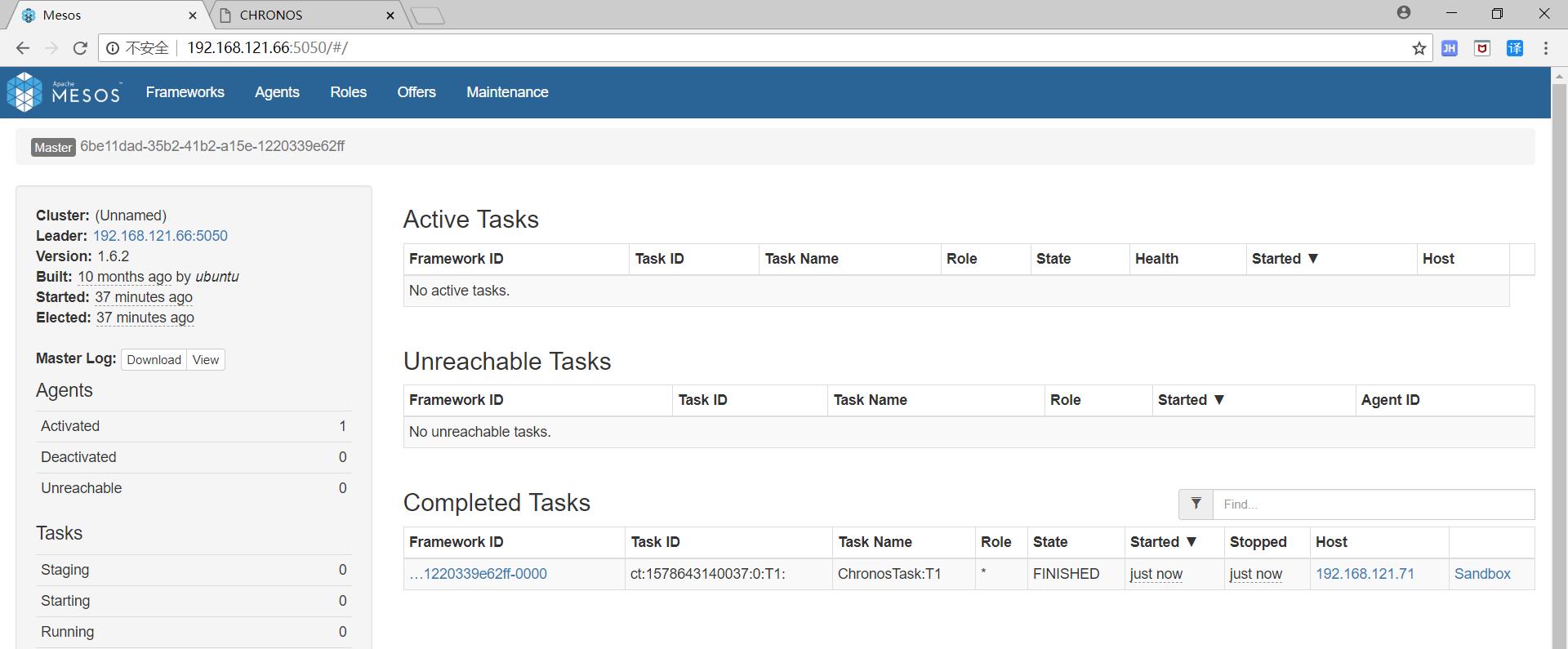Click the scrollbar up arrow

coord(1559,76)
